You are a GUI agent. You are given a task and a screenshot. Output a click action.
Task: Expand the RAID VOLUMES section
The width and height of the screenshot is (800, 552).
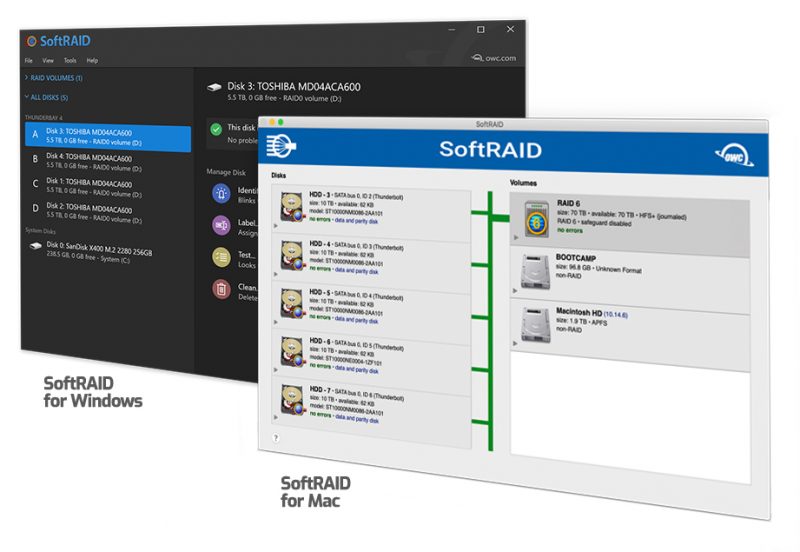53,77
